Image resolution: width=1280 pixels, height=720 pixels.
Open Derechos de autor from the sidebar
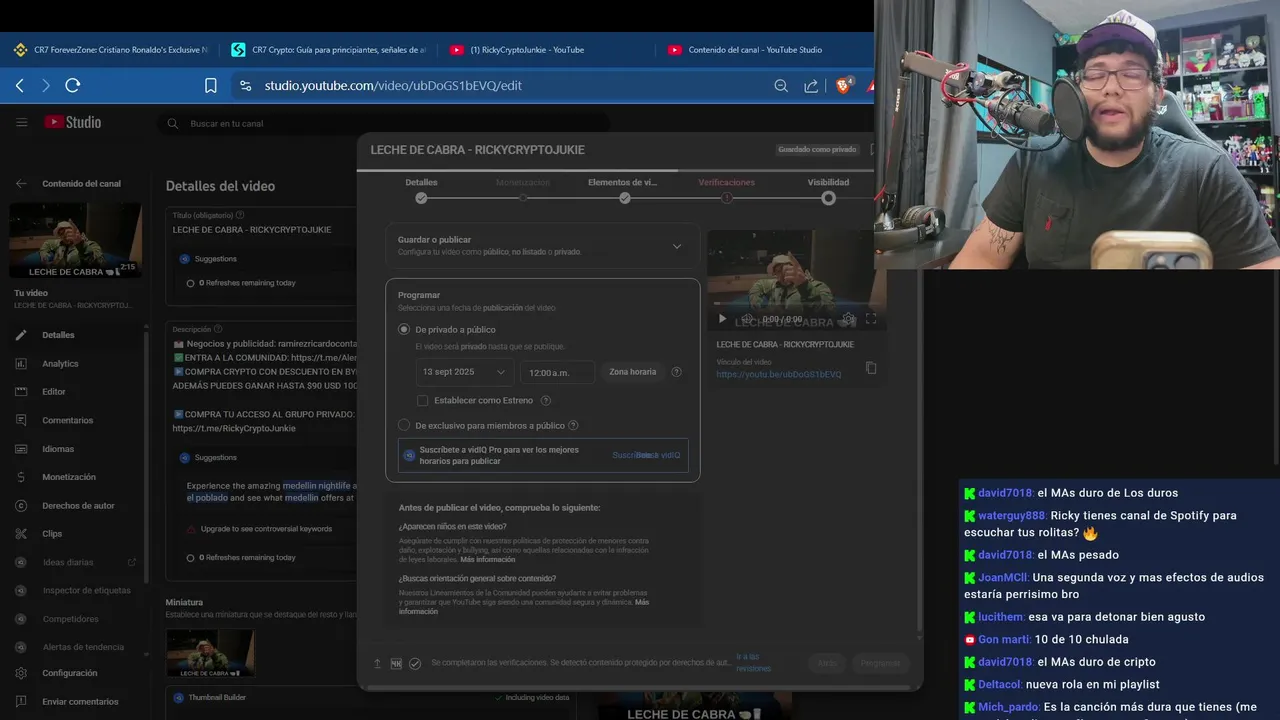(x=78, y=506)
